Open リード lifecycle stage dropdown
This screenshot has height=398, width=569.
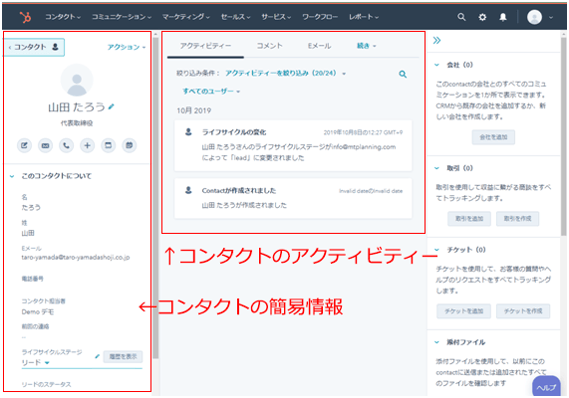(35, 362)
